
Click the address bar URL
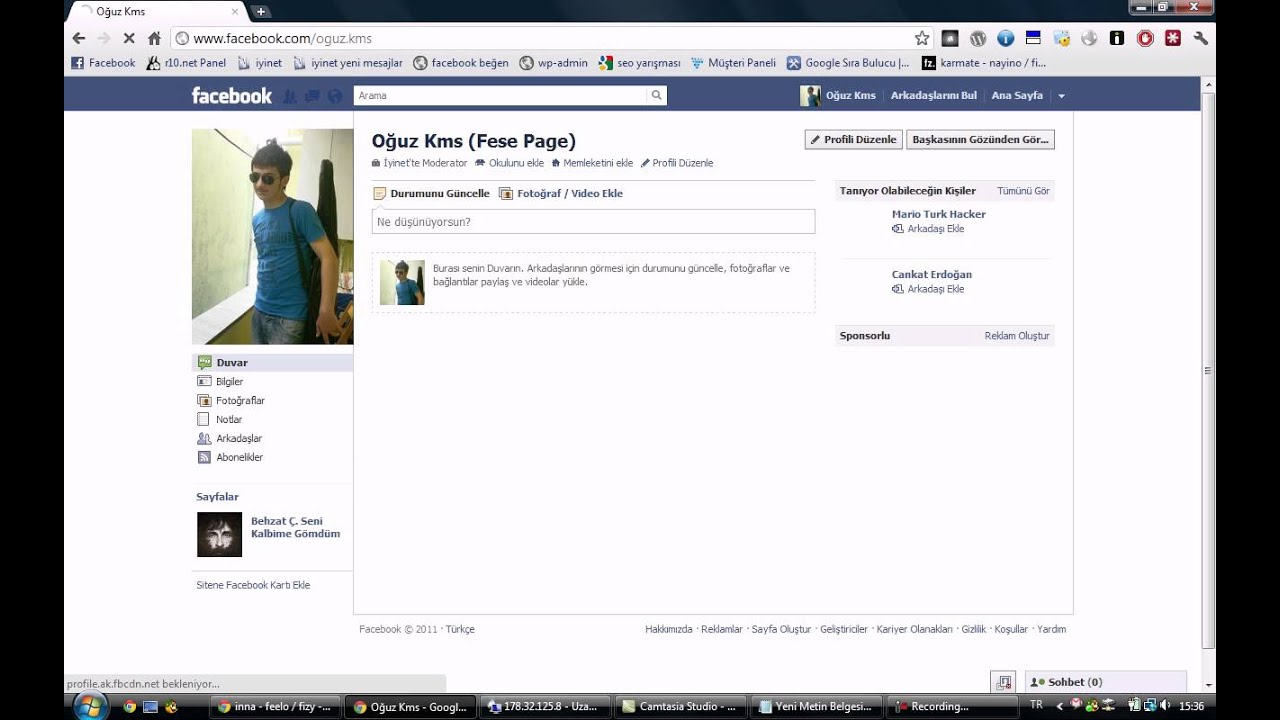click(282, 38)
